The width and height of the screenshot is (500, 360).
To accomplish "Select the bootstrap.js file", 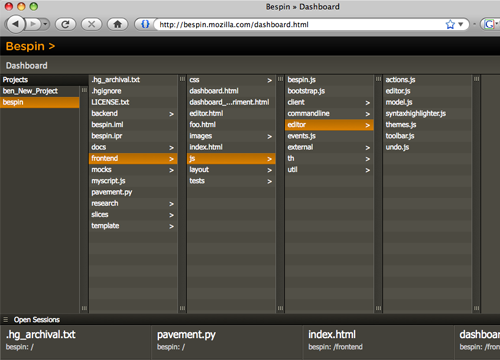I will pos(329,91).
